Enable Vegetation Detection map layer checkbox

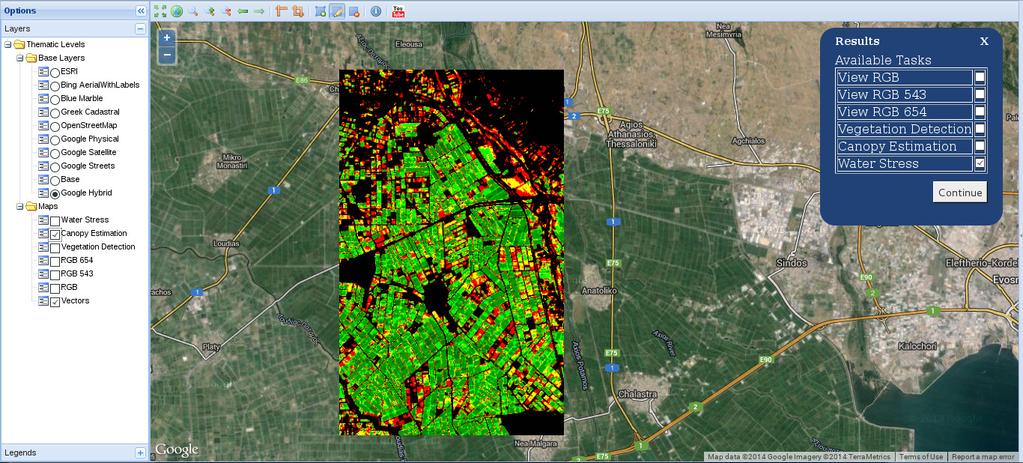55,248
